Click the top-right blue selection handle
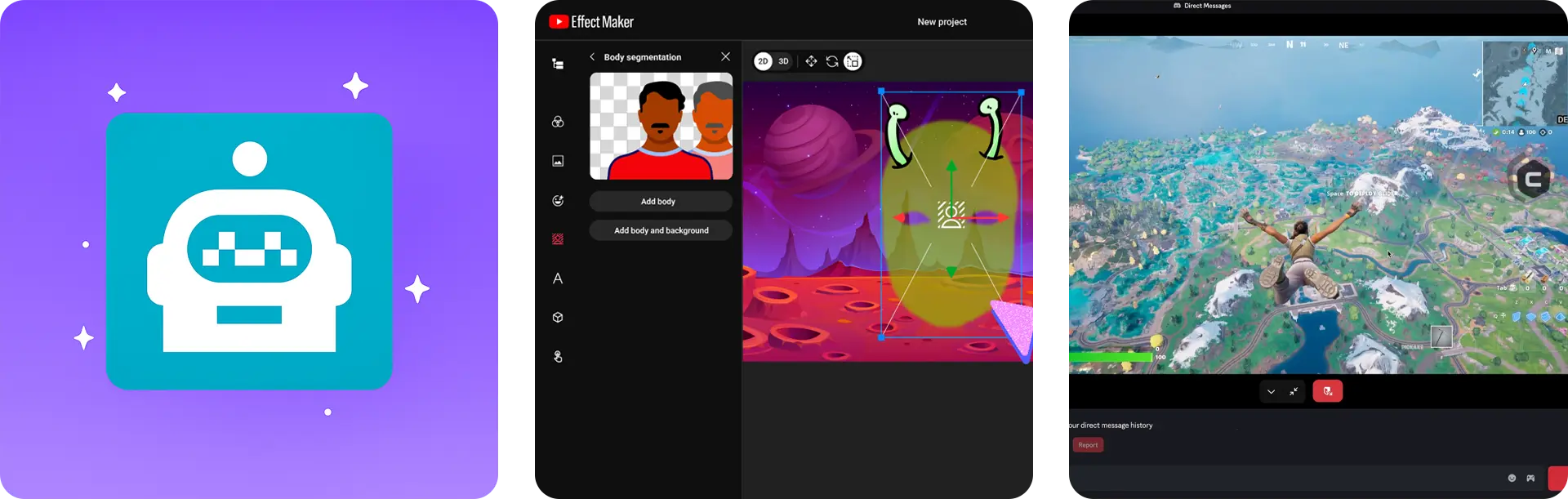1568x499 pixels. [x=1022, y=92]
